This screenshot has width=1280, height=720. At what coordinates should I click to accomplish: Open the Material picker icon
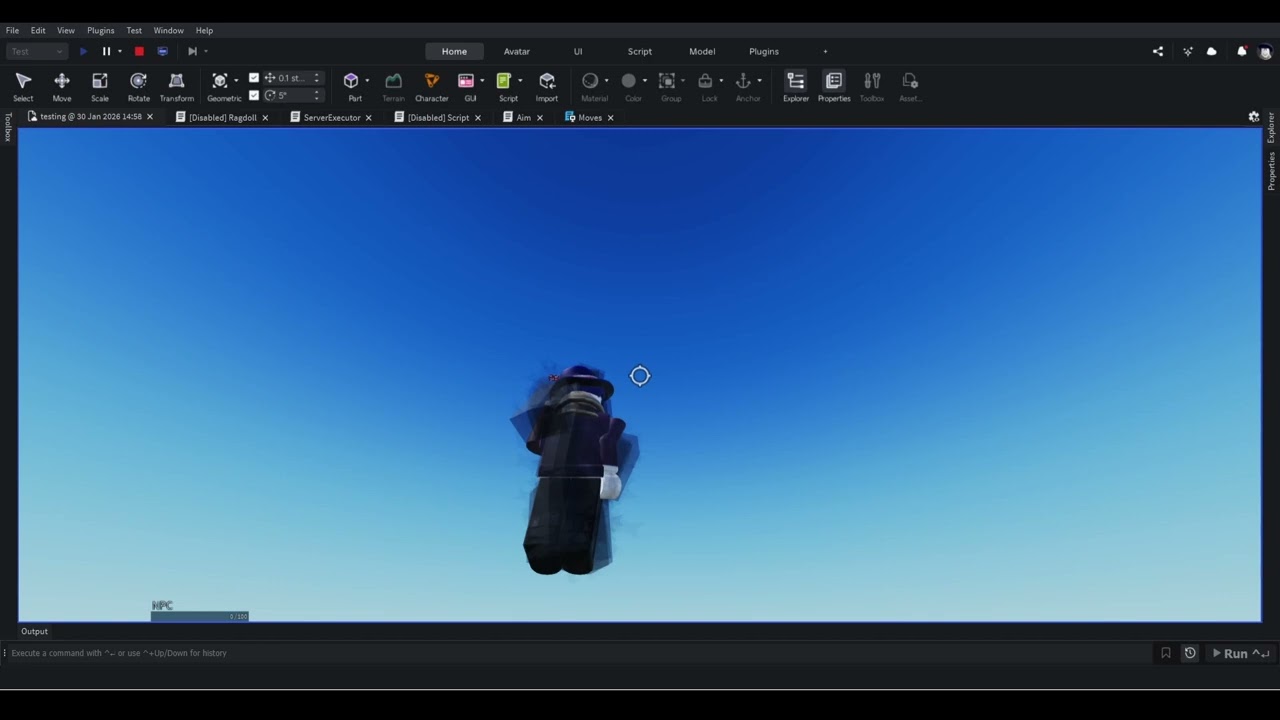pyautogui.click(x=590, y=81)
